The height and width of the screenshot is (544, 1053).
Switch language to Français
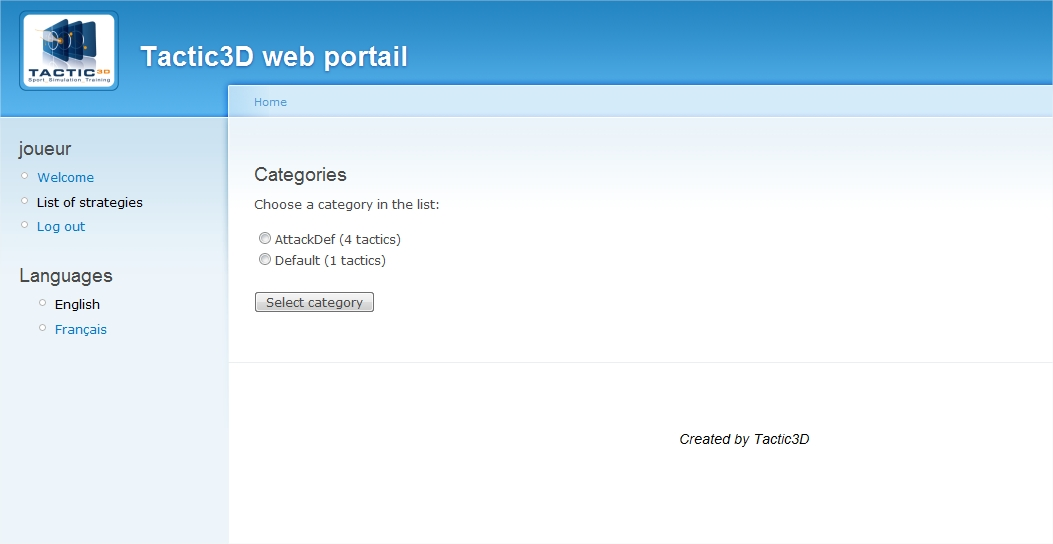coord(80,330)
